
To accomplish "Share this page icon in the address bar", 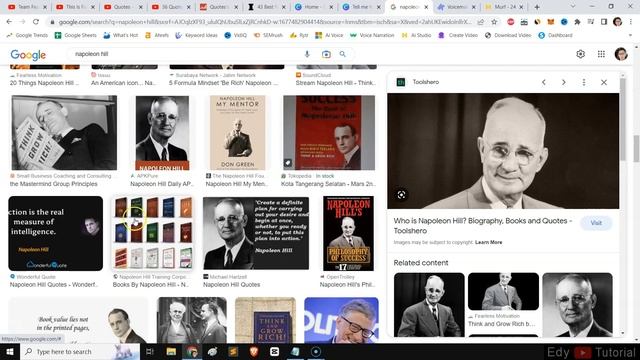I will point(480,22).
